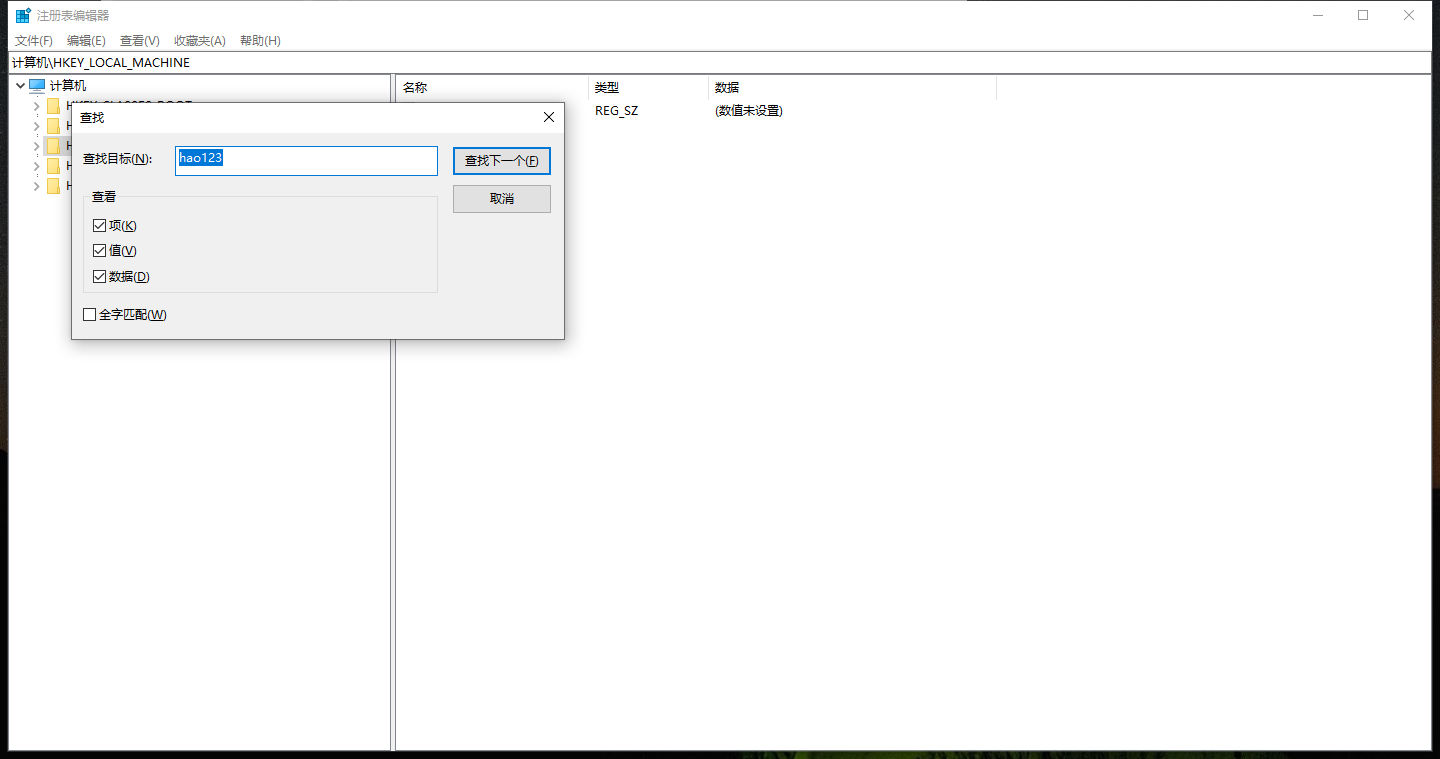Image resolution: width=1440 pixels, height=759 pixels.
Task: Select the 计算机 computer icon in tree
Action: tap(37, 85)
